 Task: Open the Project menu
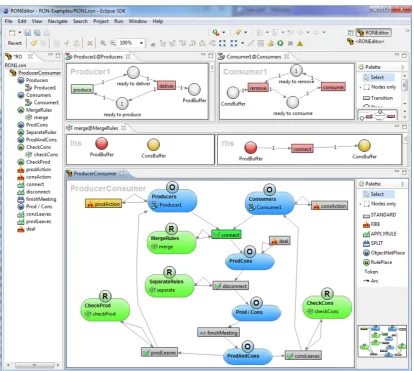(x=101, y=21)
